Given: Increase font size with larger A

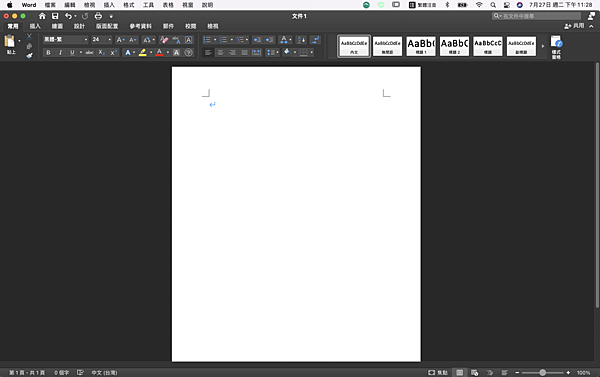Looking at the screenshot, I should (120, 40).
